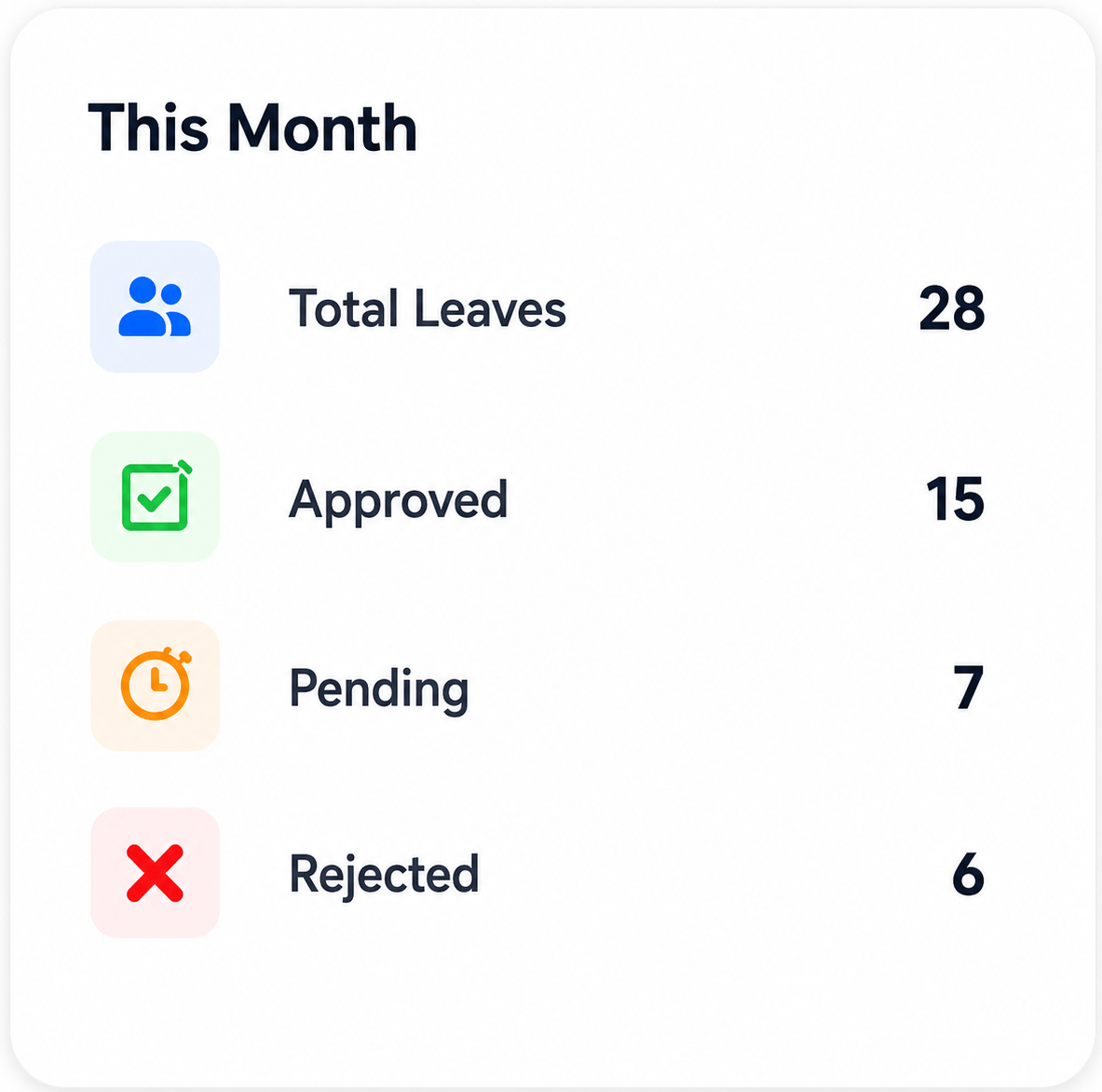The height and width of the screenshot is (1092, 1102).
Task: Click the checkmark inside the green Approved icon
Action: point(155,499)
